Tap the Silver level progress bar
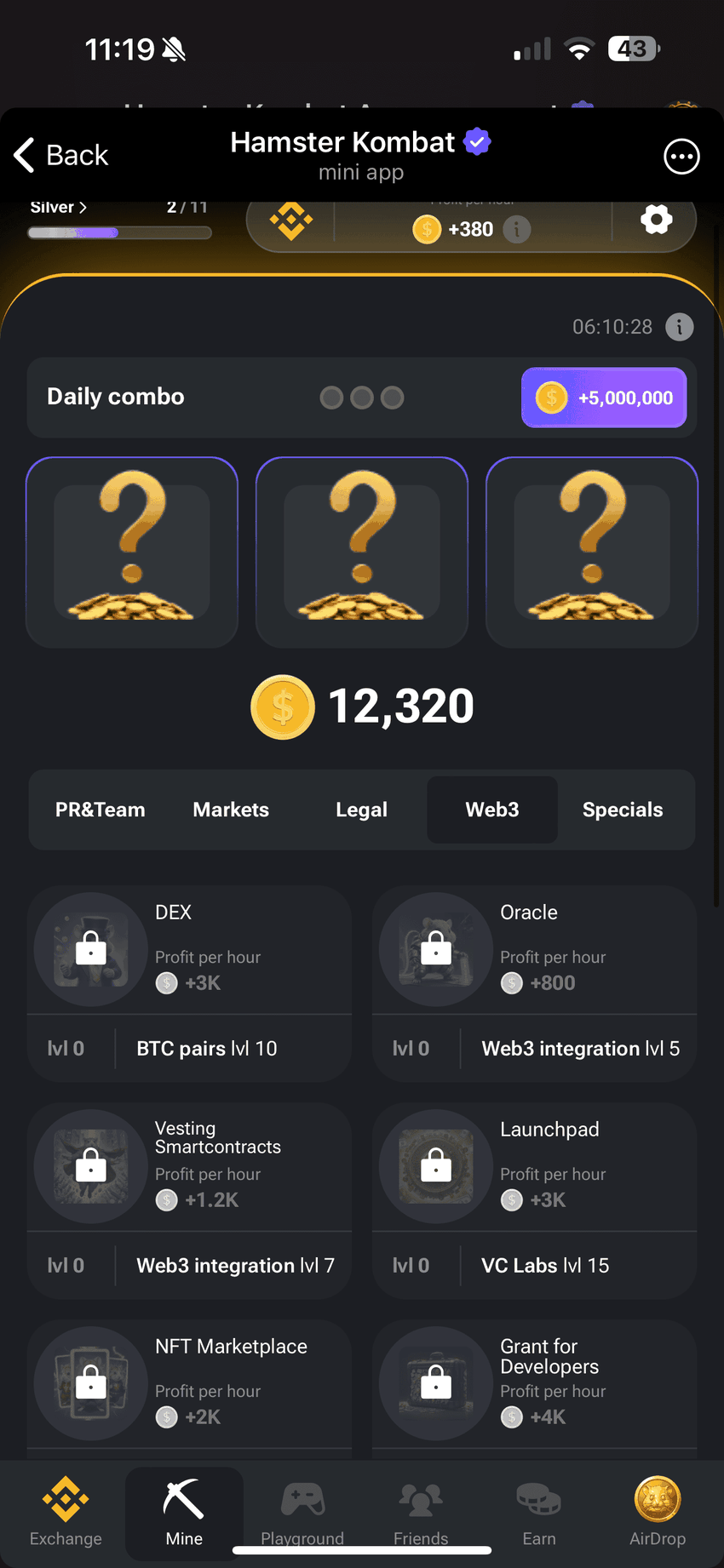 [119, 233]
